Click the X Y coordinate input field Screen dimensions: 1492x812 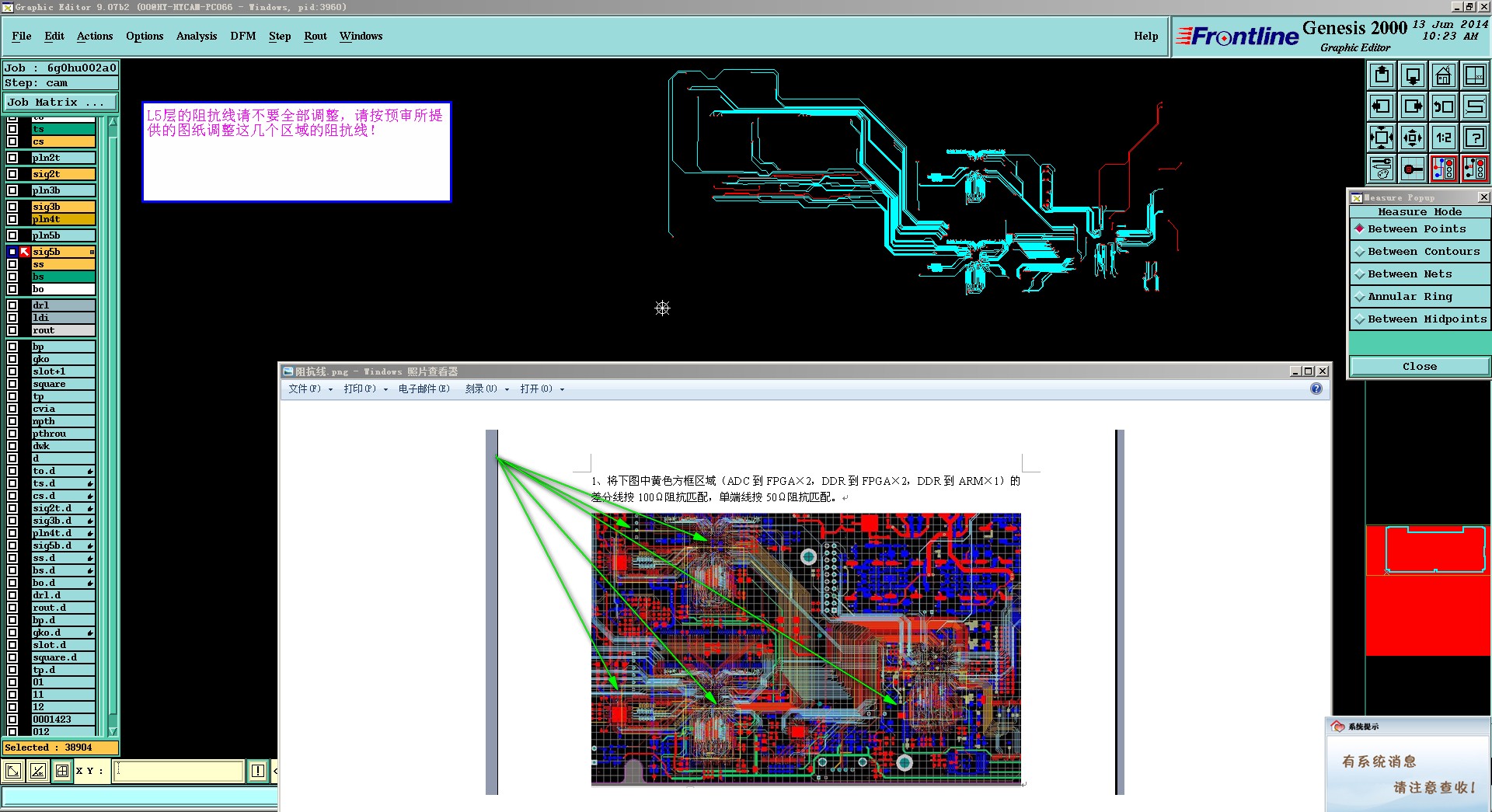[178, 771]
